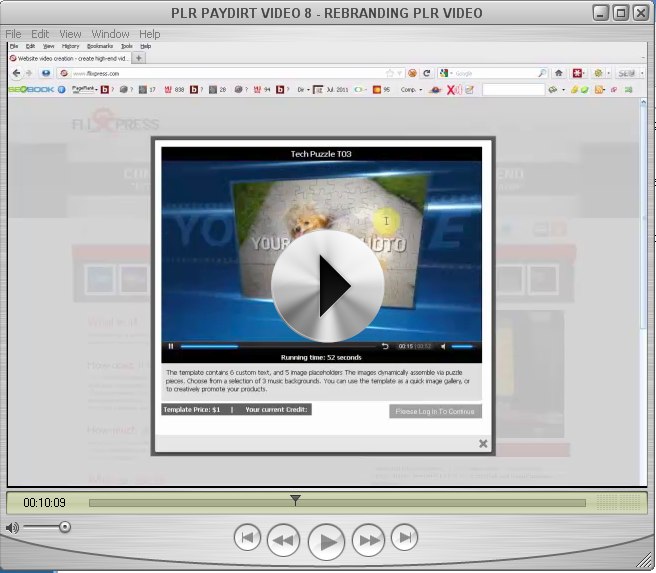Click the bookmark star icon
Image resolution: width=656 pixels, height=573 pixels.
point(390,73)
